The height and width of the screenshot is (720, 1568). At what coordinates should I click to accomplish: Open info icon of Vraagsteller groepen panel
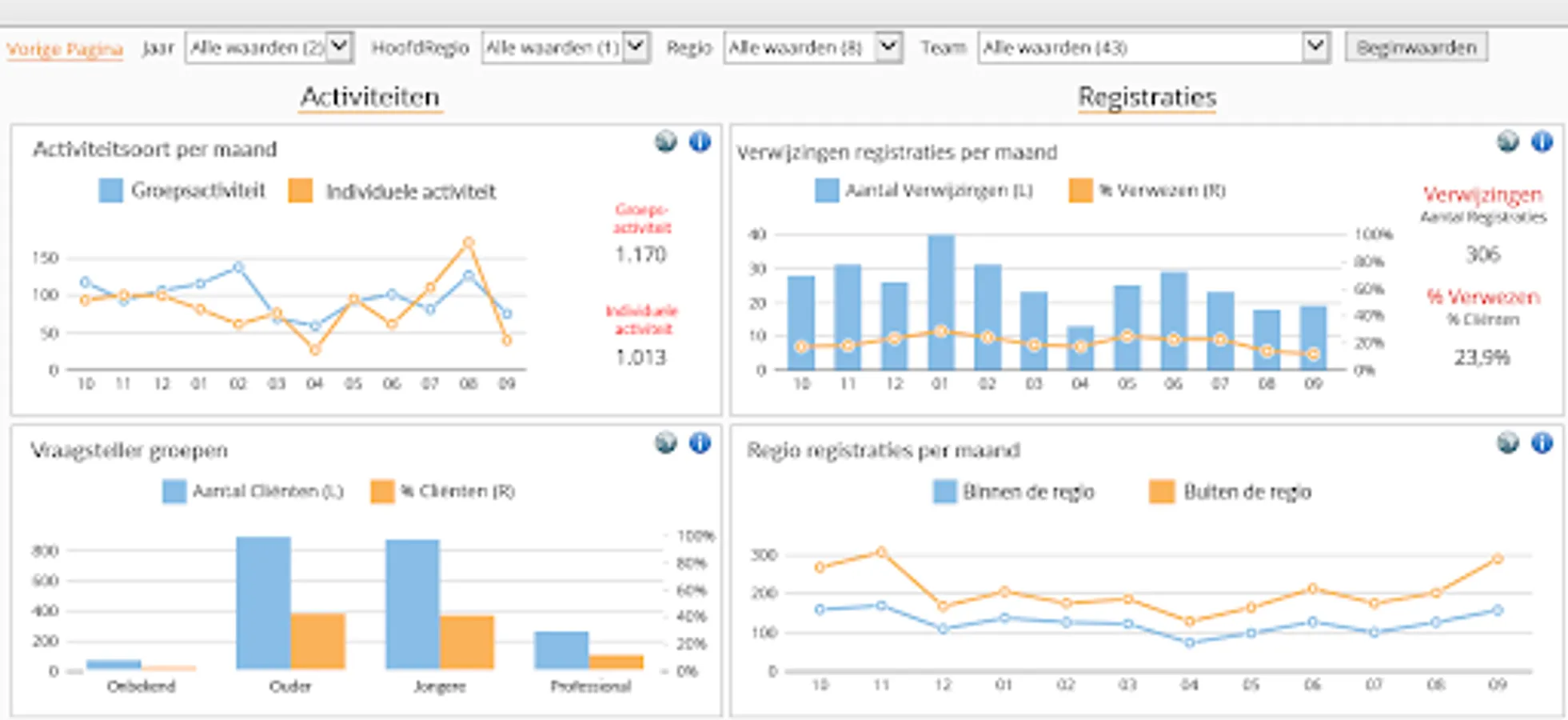pyautogui.click(x=700, y=442)
